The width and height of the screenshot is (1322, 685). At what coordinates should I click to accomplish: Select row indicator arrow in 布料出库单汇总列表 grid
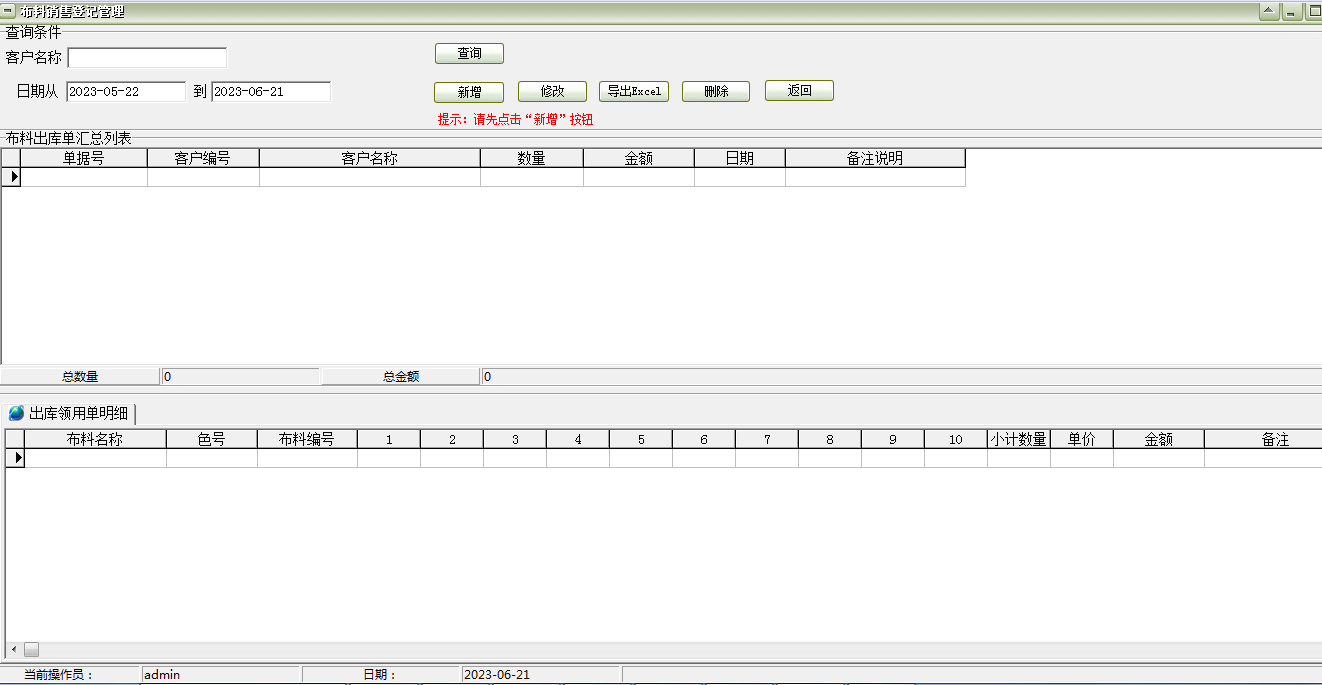(11, 177)
